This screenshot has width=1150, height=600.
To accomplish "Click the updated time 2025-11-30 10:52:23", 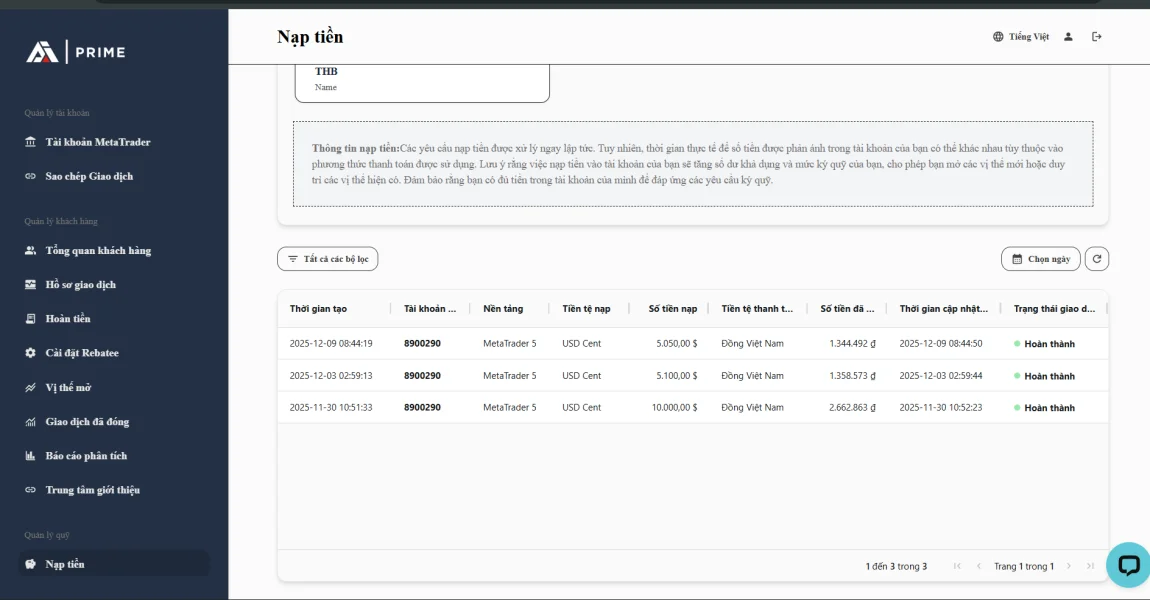I will [x=941, y=407].
